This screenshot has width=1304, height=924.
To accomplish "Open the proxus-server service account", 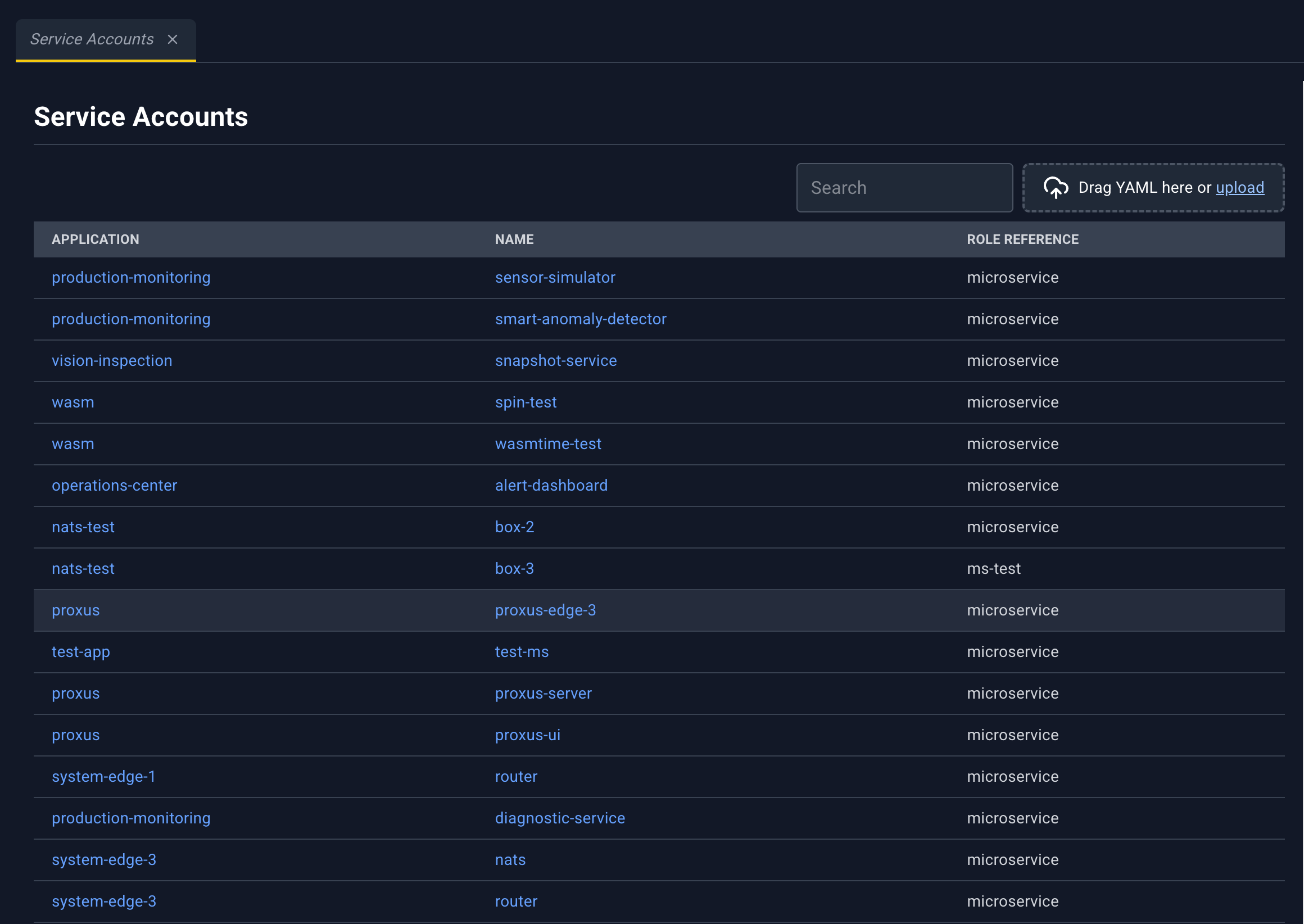I will (x=543, y=694).
